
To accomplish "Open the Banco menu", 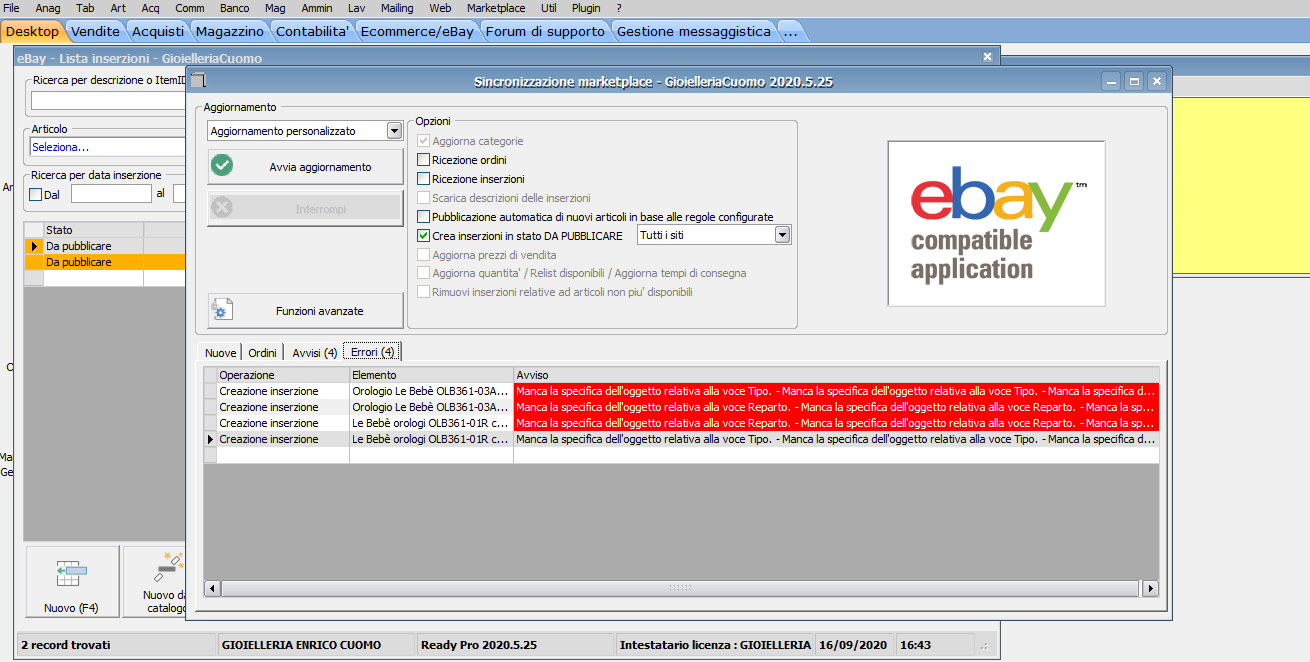I will coord(234,8).
